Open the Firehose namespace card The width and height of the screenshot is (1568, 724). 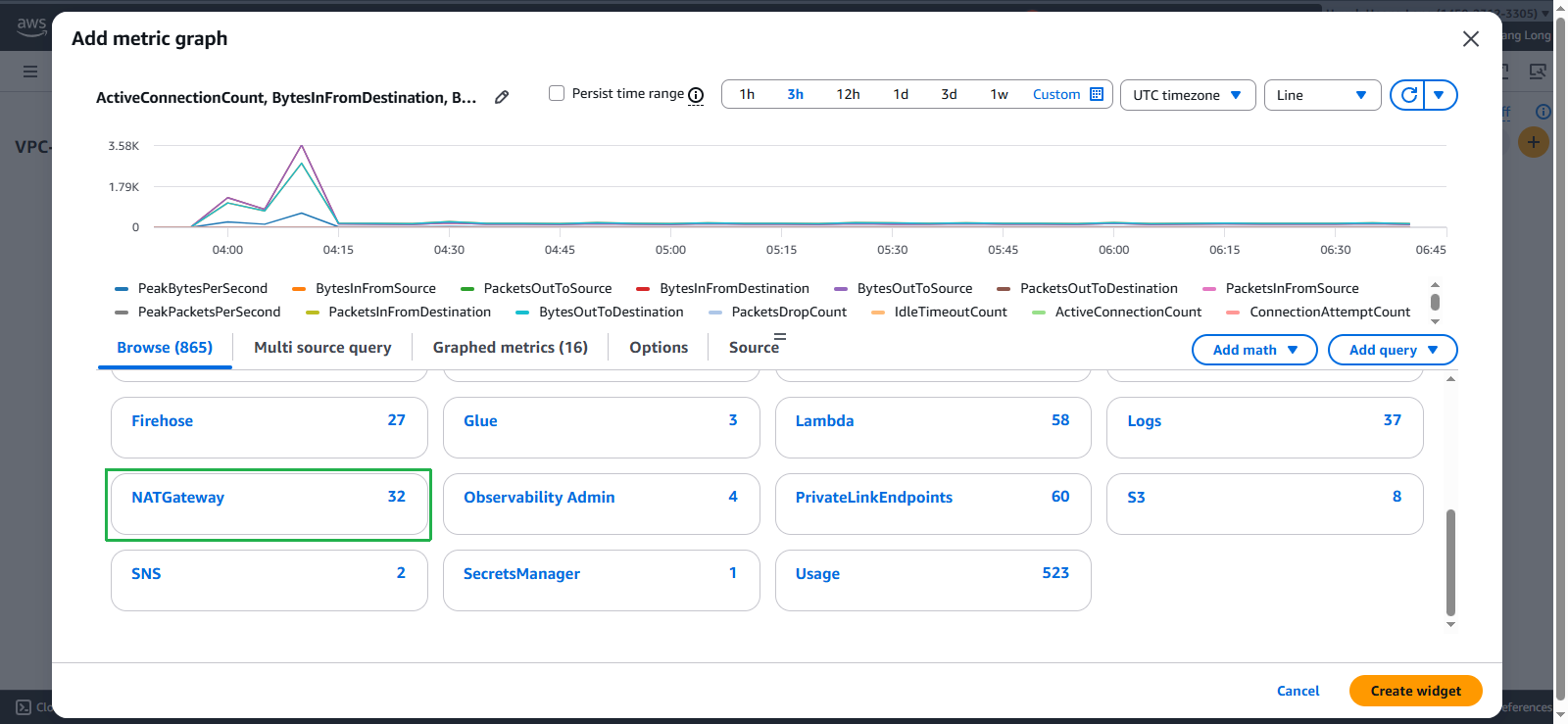click(269, 428)
